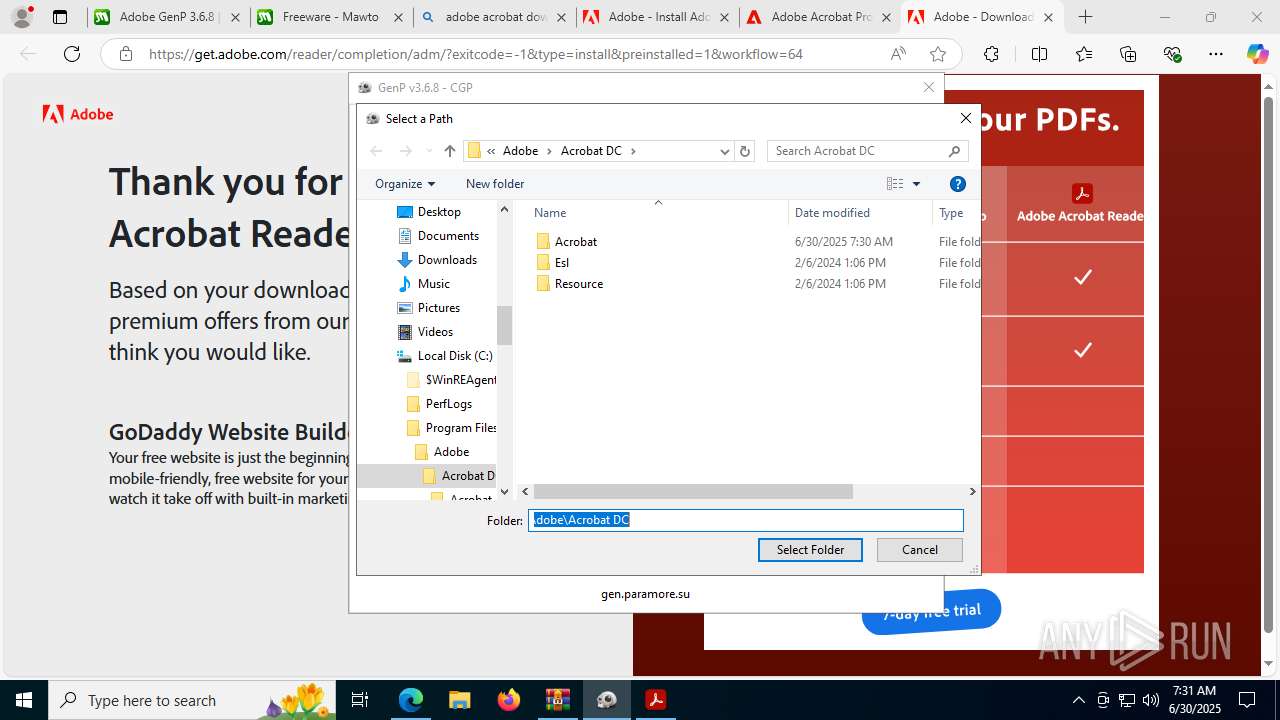Click the Select Folder button

click(x=810, y=550)
